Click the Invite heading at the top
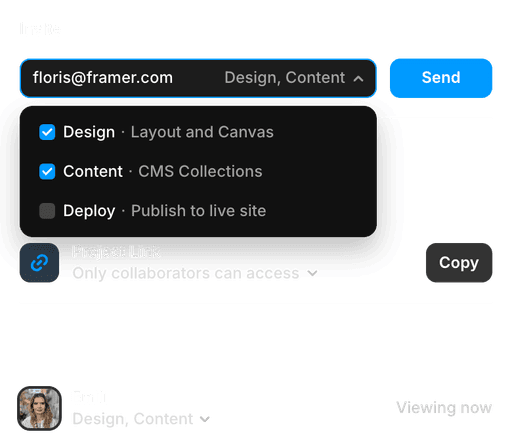This screenshot has width=512, height=448. (40, 29)
